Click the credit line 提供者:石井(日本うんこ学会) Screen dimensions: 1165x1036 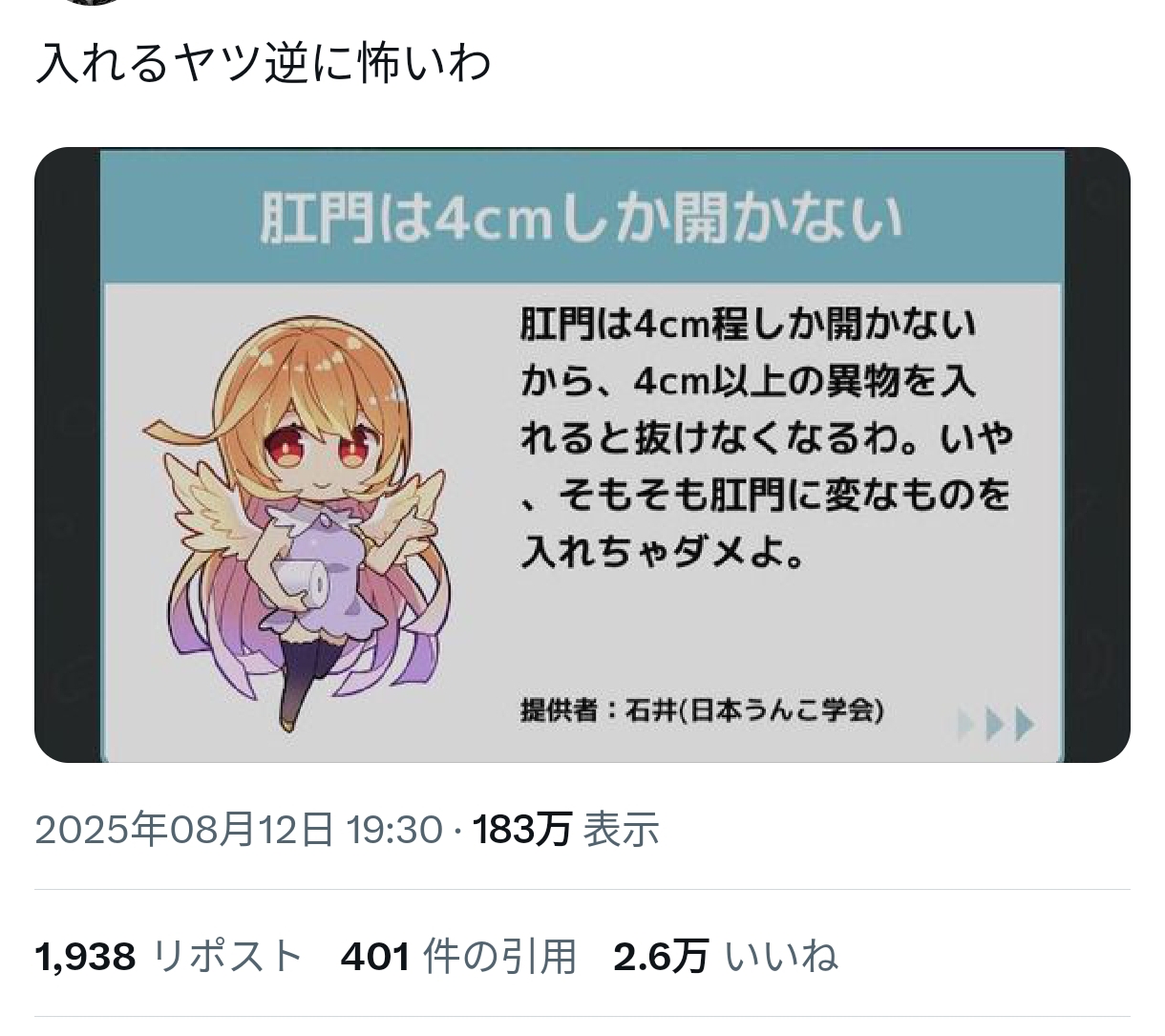pos(701,710)
